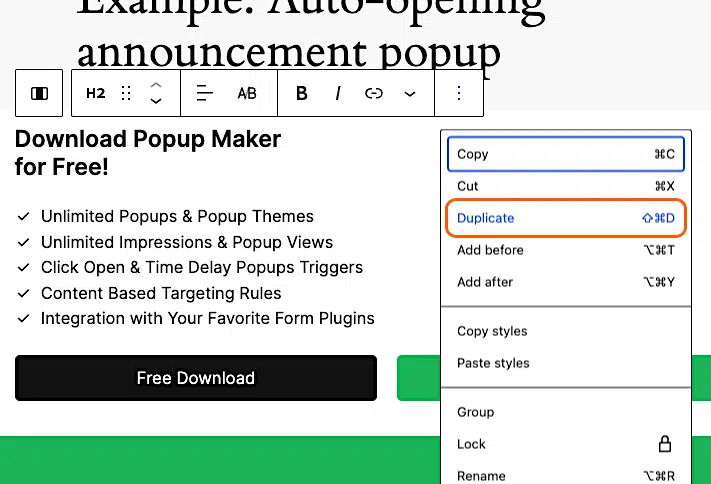Choose Copy from the block menu
The height and width of the screenshot is (484, 711).
pos(565,154)
